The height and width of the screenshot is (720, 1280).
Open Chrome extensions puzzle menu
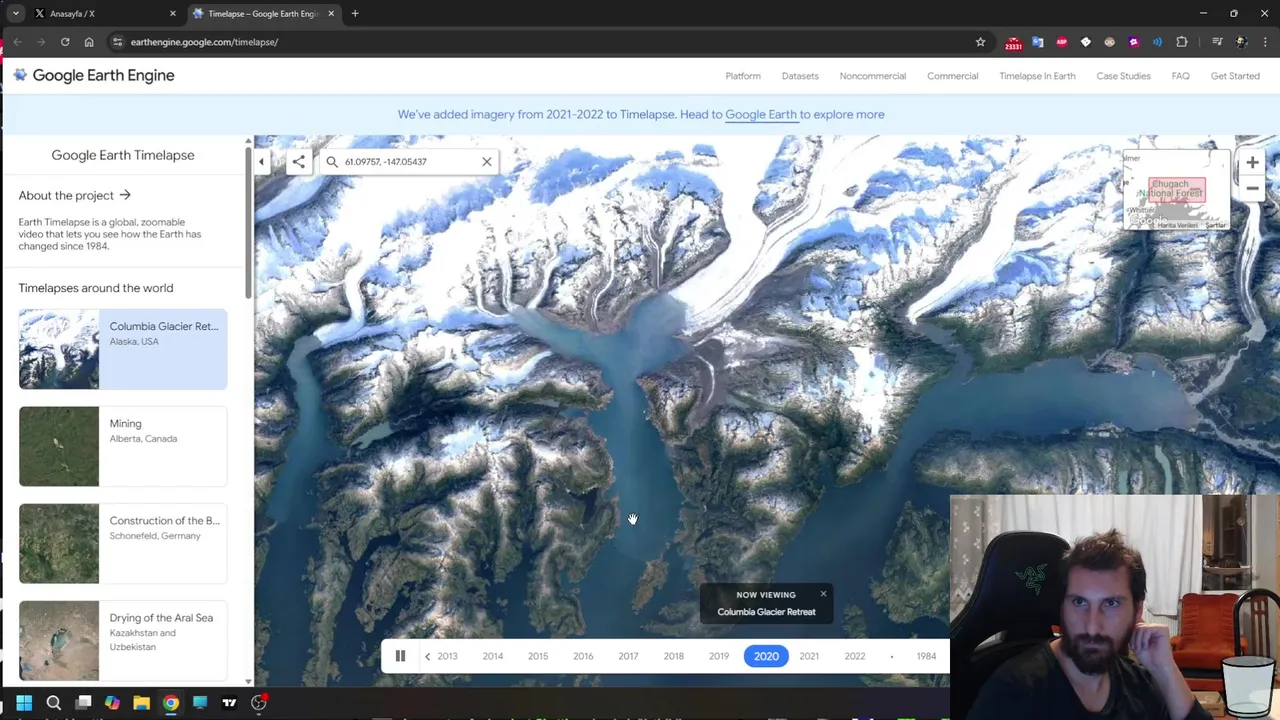coord(1182,42)
